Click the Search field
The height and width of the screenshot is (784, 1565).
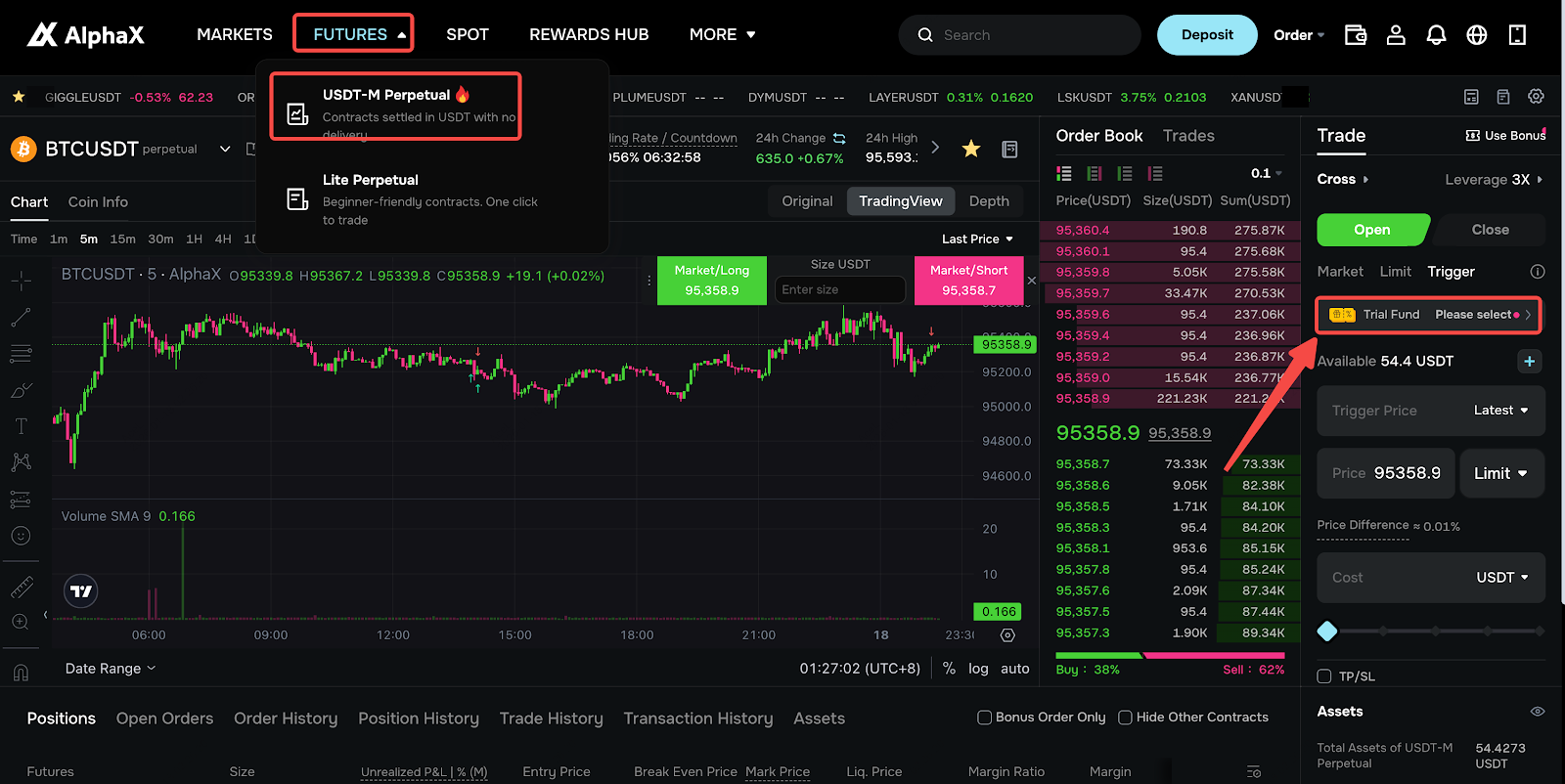(1020, 35)
